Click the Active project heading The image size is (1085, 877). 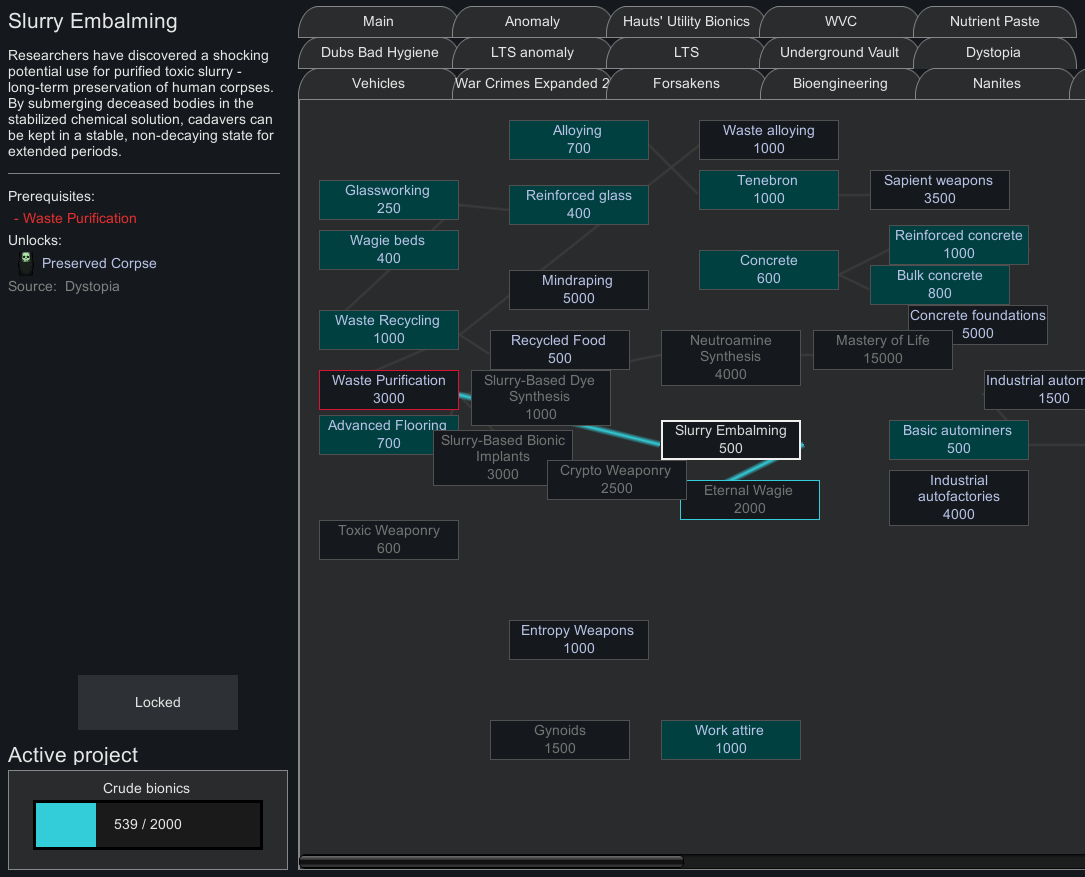coord(73,754)
